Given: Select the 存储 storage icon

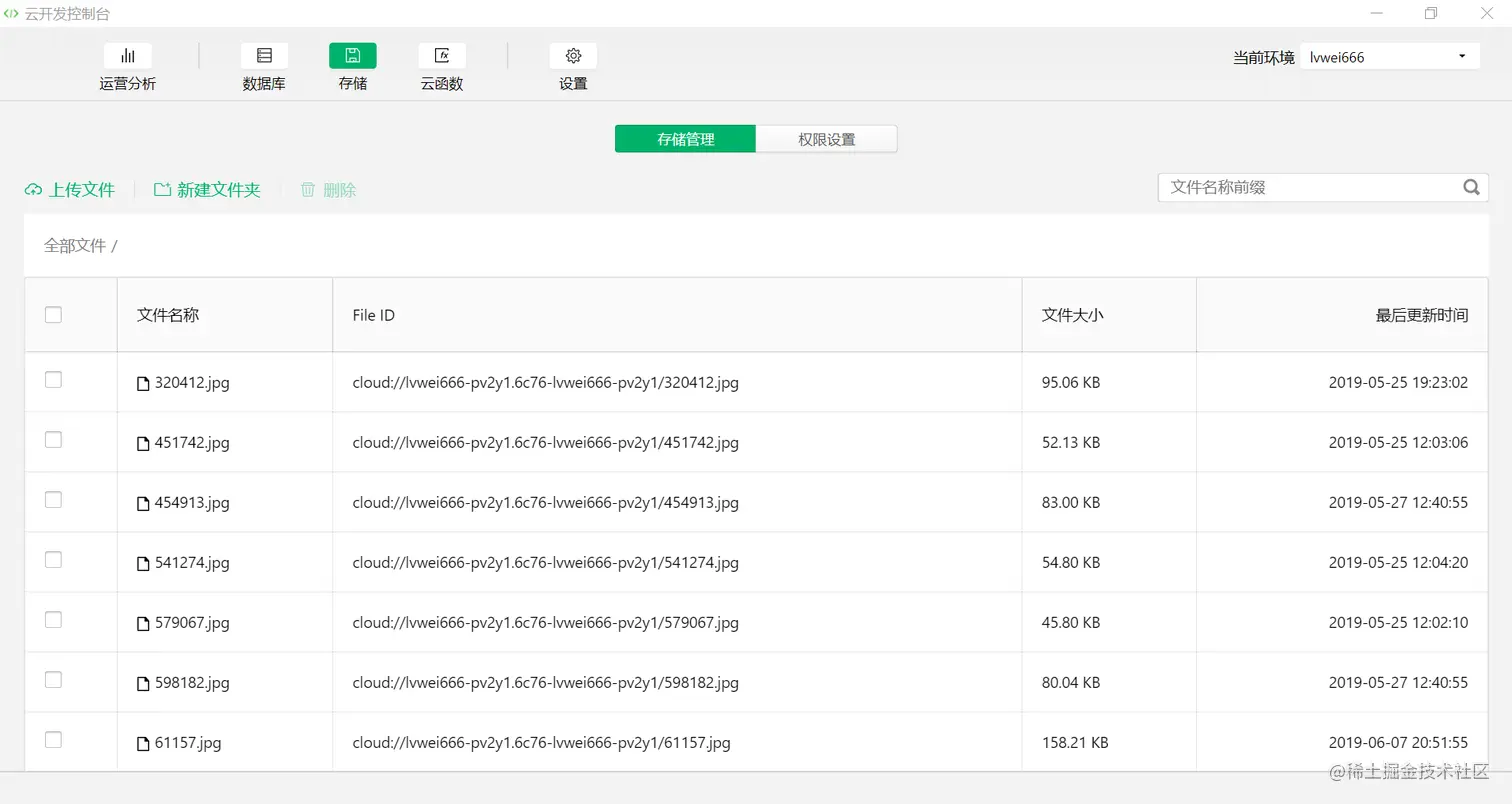Looking at the screenshot, I should (353, 56).
